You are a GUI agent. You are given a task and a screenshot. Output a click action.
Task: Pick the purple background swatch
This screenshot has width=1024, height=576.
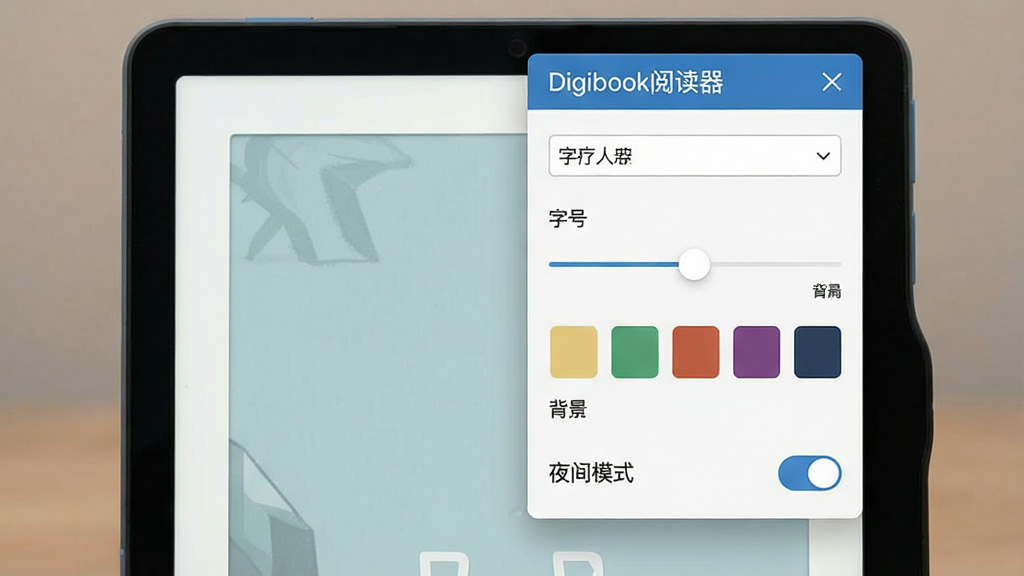(x=756, y=352)
